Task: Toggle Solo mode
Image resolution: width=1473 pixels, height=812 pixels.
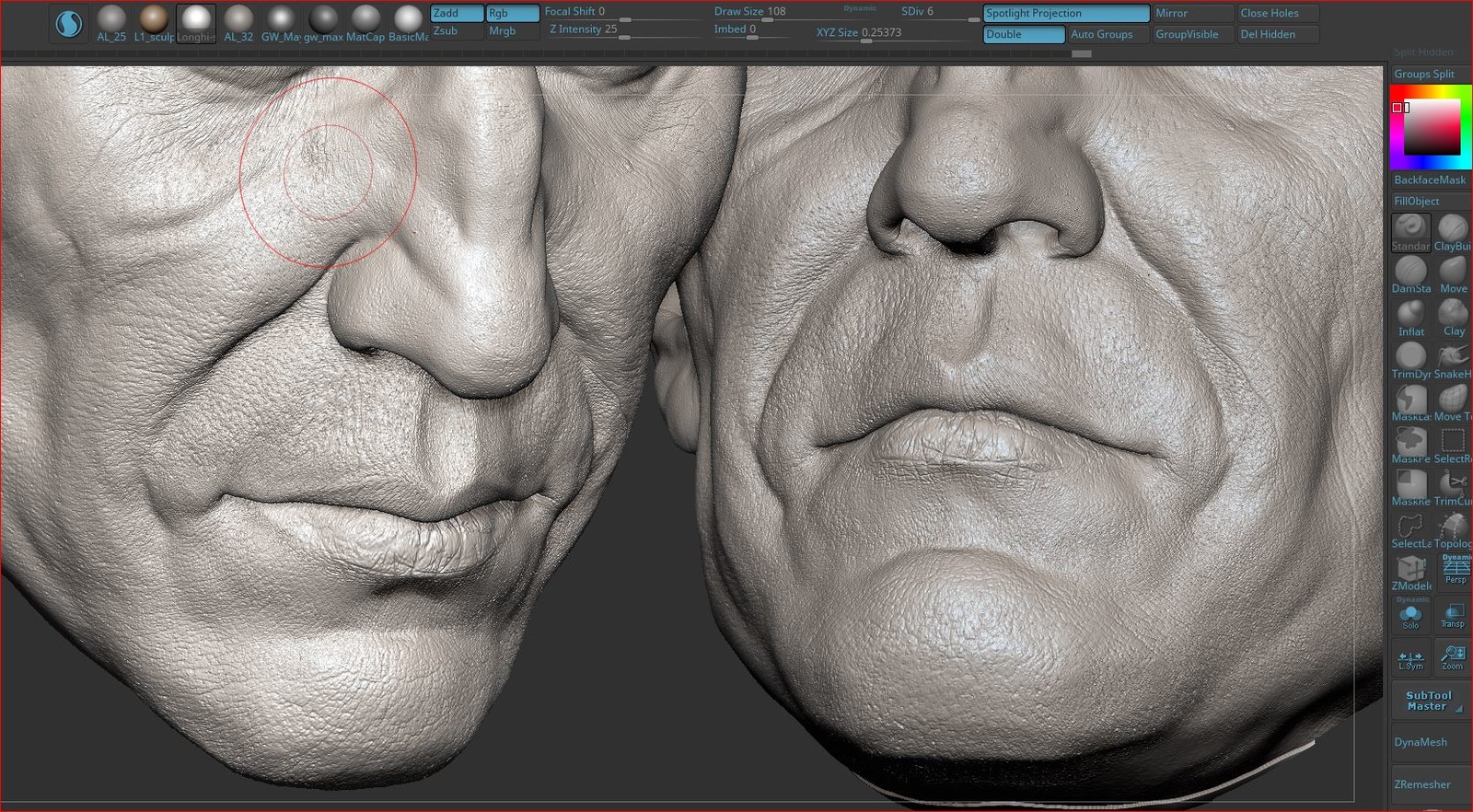Action: pyautogui.click(x=1410, y=617)
